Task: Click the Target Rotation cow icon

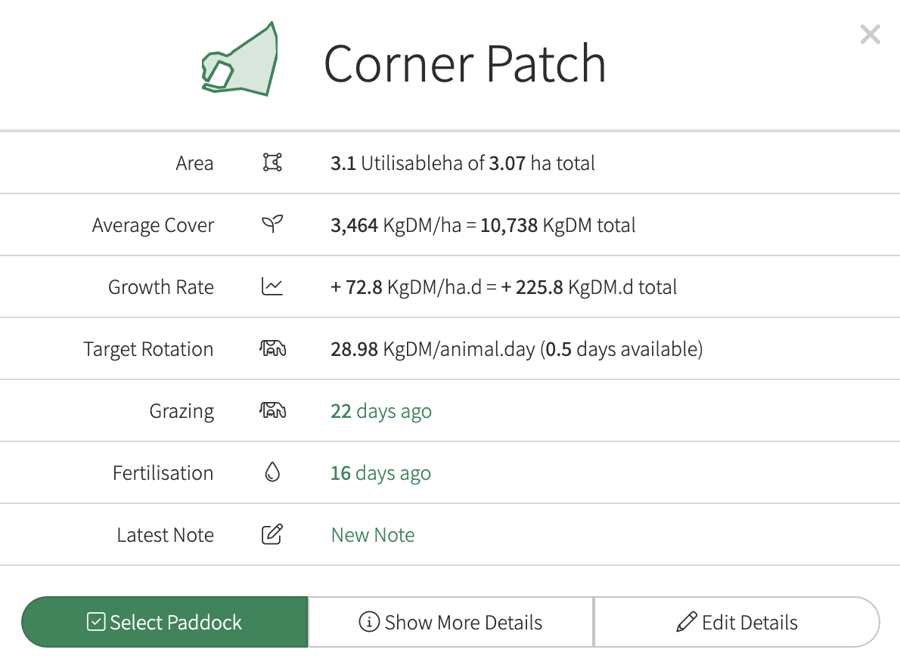Action: (x=272, y=349)
